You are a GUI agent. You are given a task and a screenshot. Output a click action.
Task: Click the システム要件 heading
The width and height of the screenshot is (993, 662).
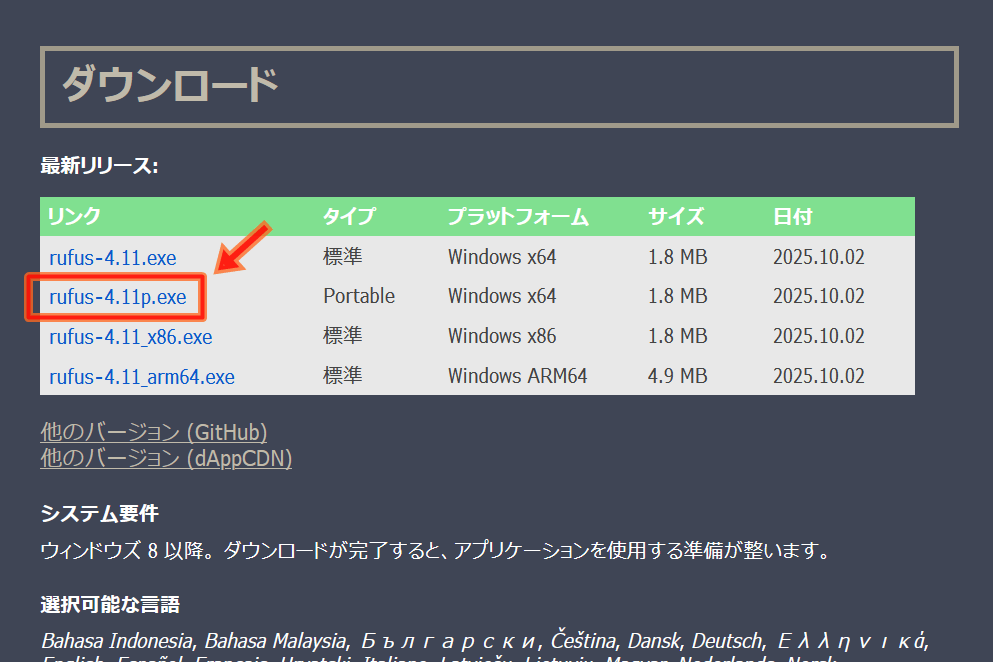tap(99, 514)
